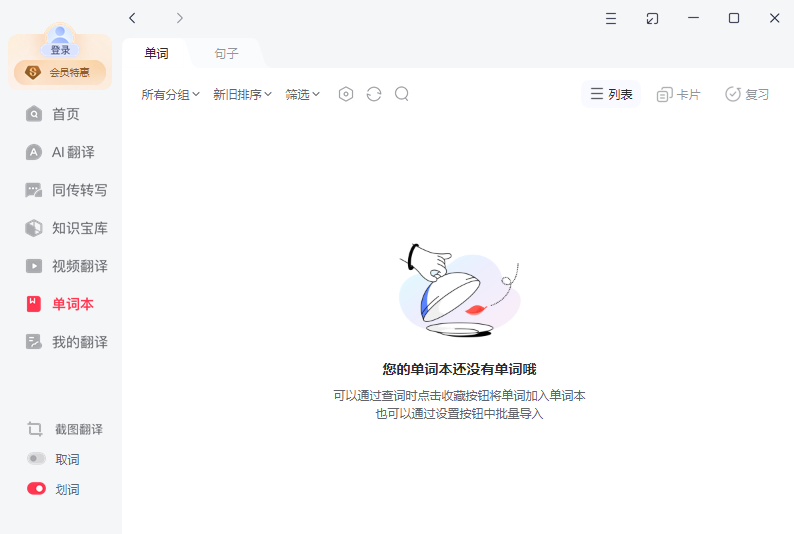Open AI 翻译 from the sidebar
This screenshot has width=794, height=534.
[x=61, y=152]
